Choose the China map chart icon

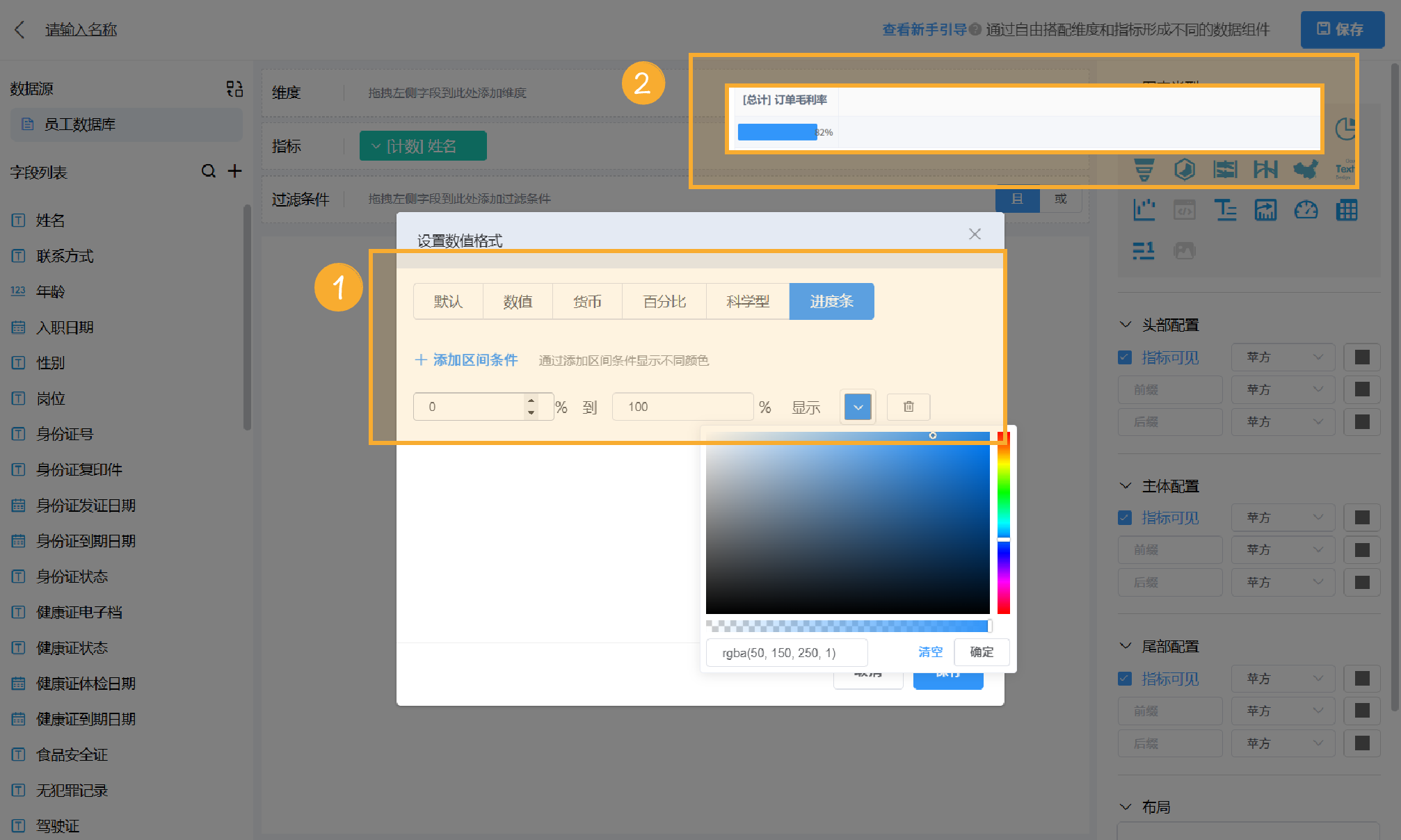[x=1306, y=169]
